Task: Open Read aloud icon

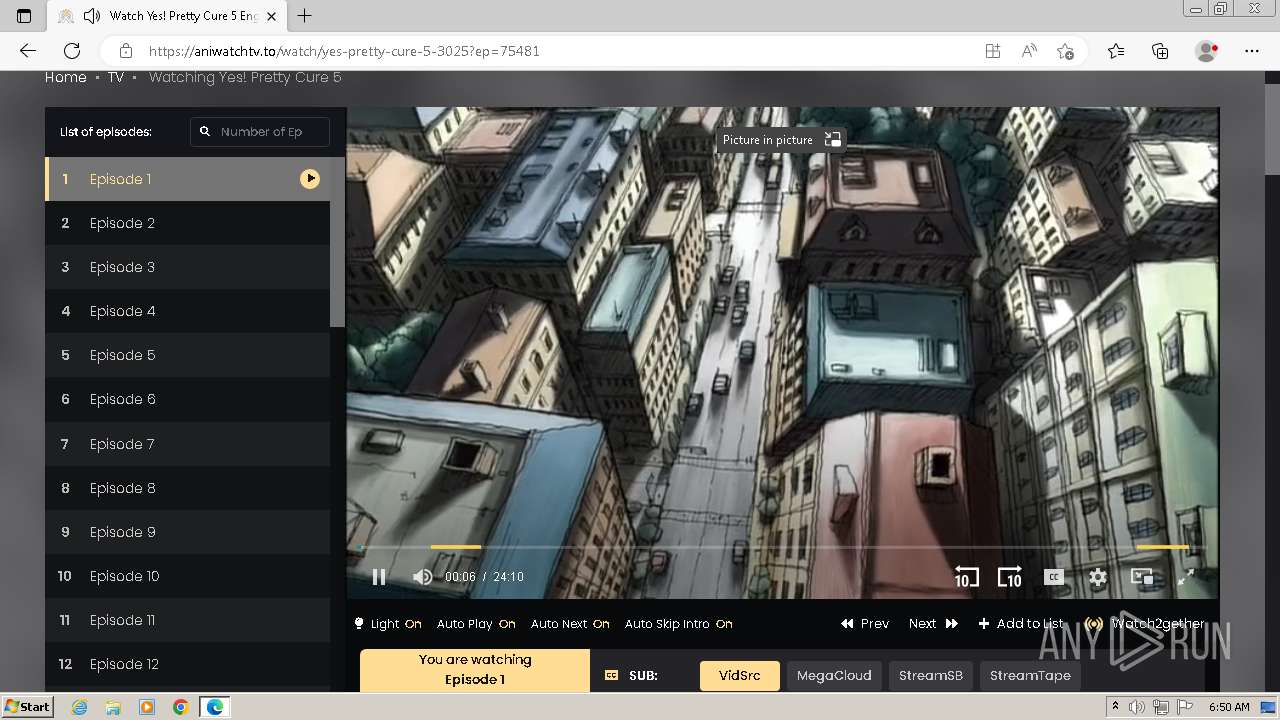Action: click(x=1029, y=51)
